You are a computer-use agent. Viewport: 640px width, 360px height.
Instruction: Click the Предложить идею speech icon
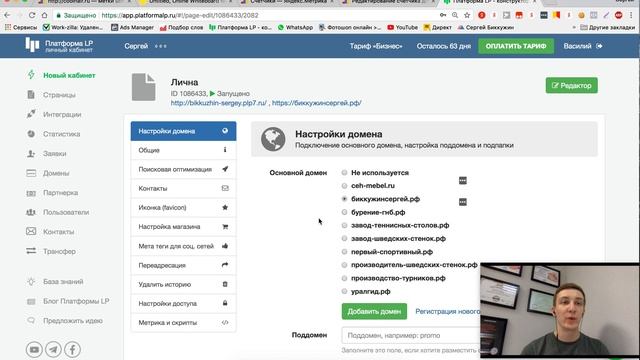(x=31, y=320)
